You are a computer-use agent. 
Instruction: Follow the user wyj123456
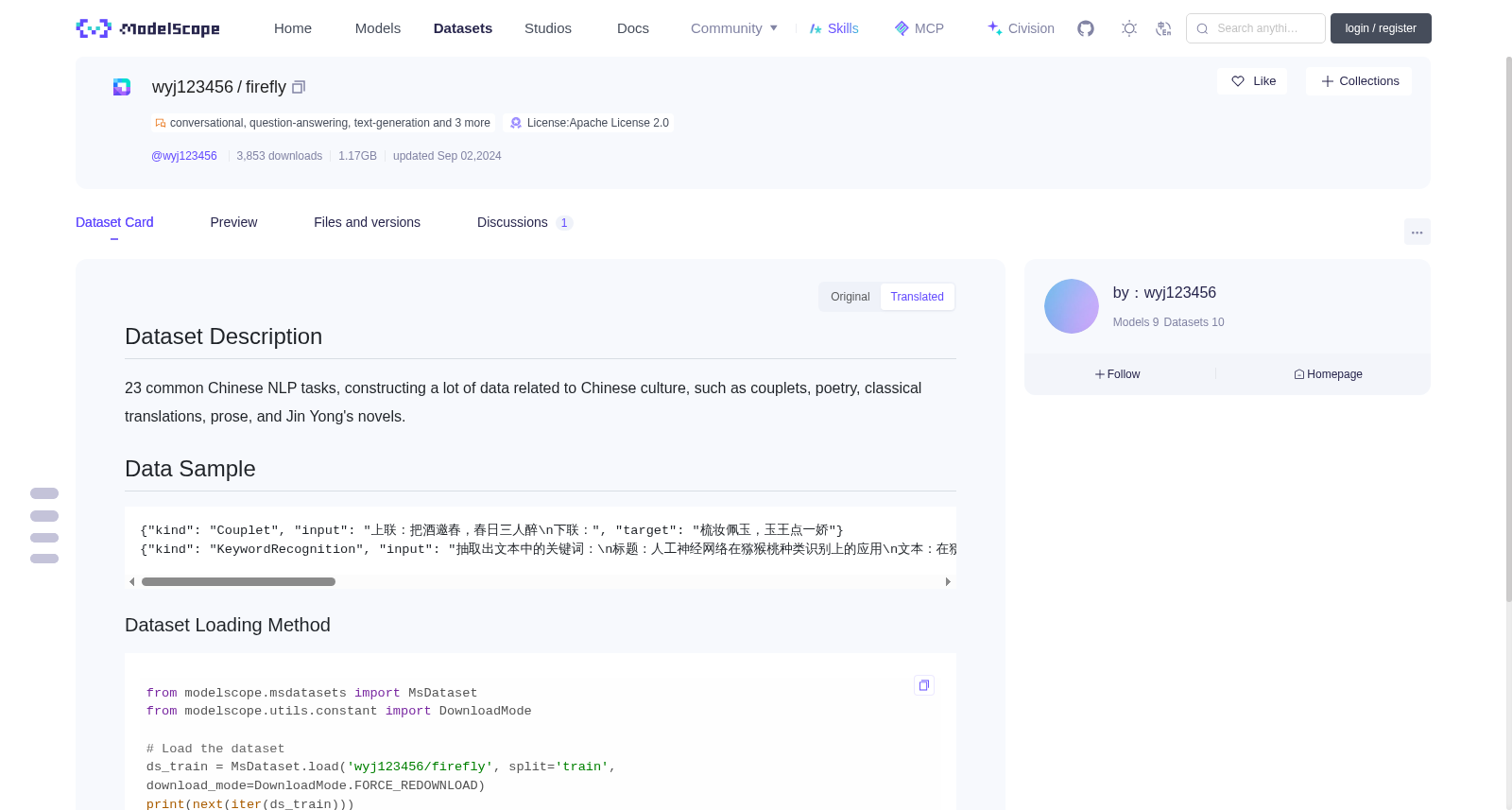pyautogui.click(x=1118, y=374)
